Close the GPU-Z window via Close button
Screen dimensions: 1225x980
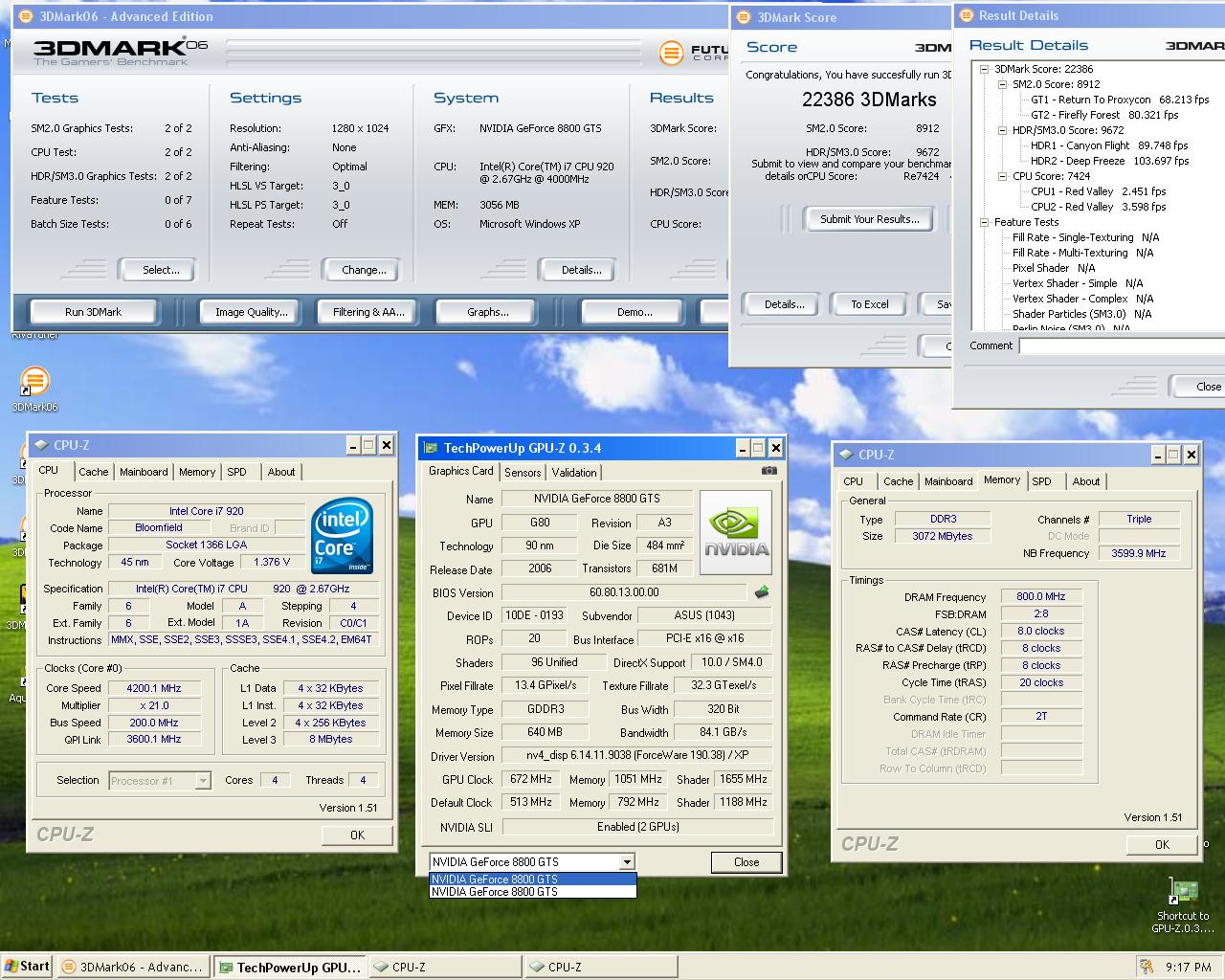coord(746,862)
